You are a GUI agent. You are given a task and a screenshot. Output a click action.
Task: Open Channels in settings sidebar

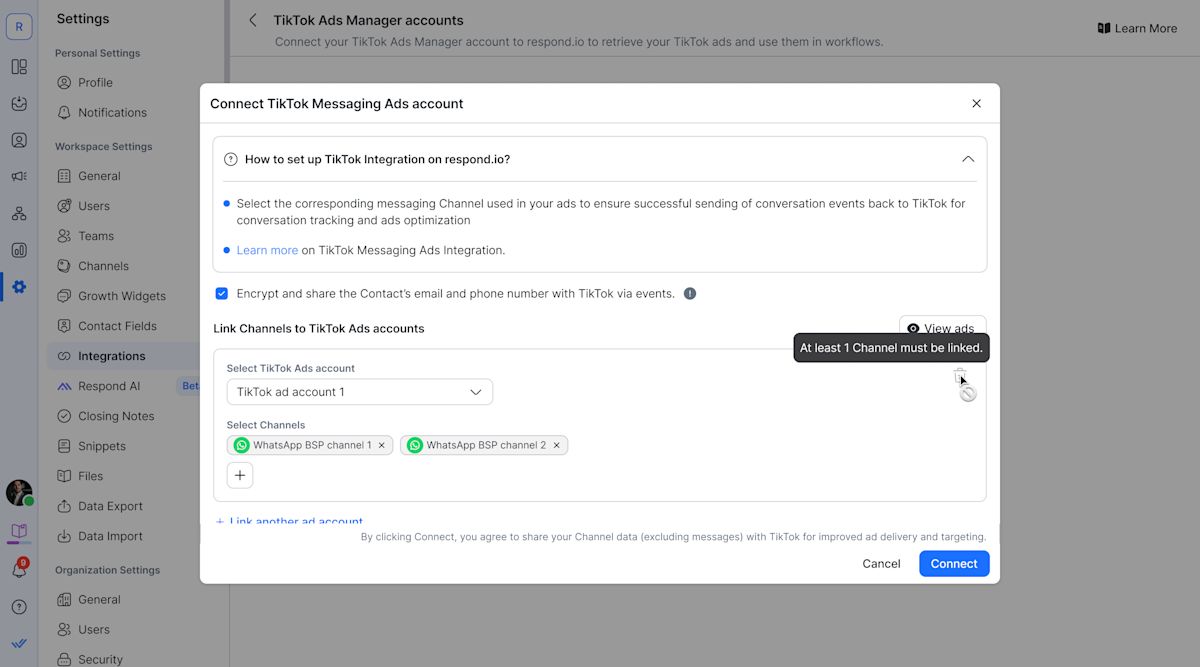tap(103, 266)
